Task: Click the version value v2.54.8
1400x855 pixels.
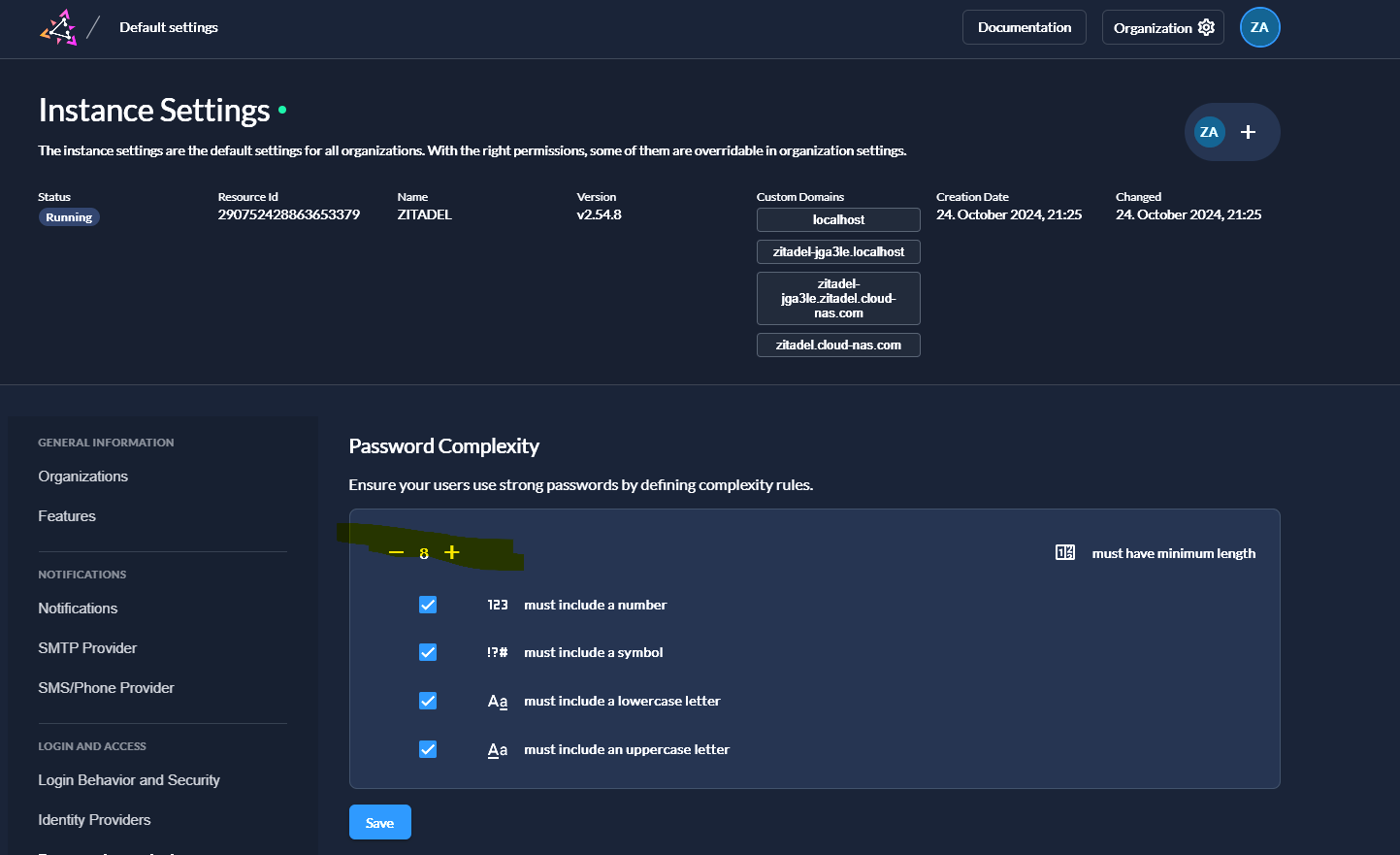Action: pos(600,214)
